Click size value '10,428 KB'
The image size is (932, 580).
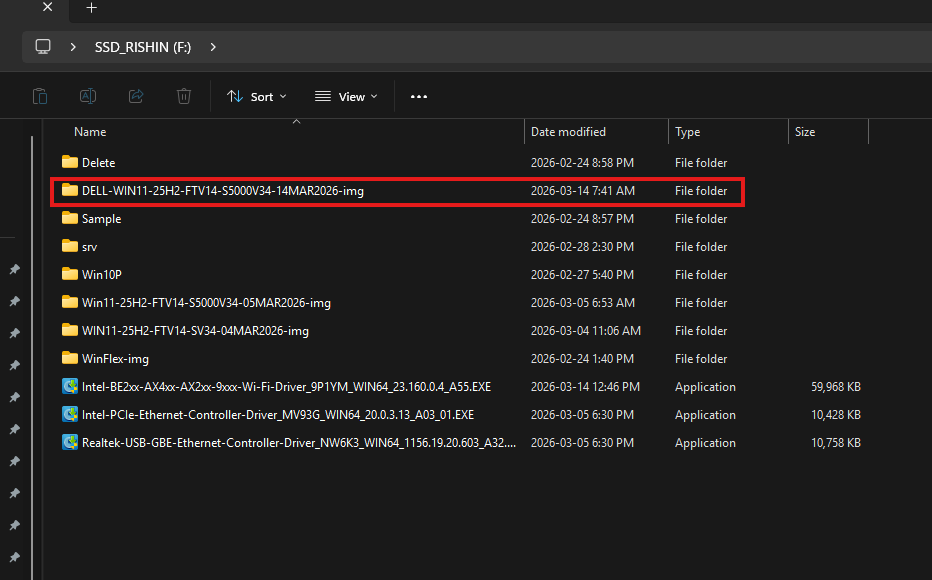(836, 415)
